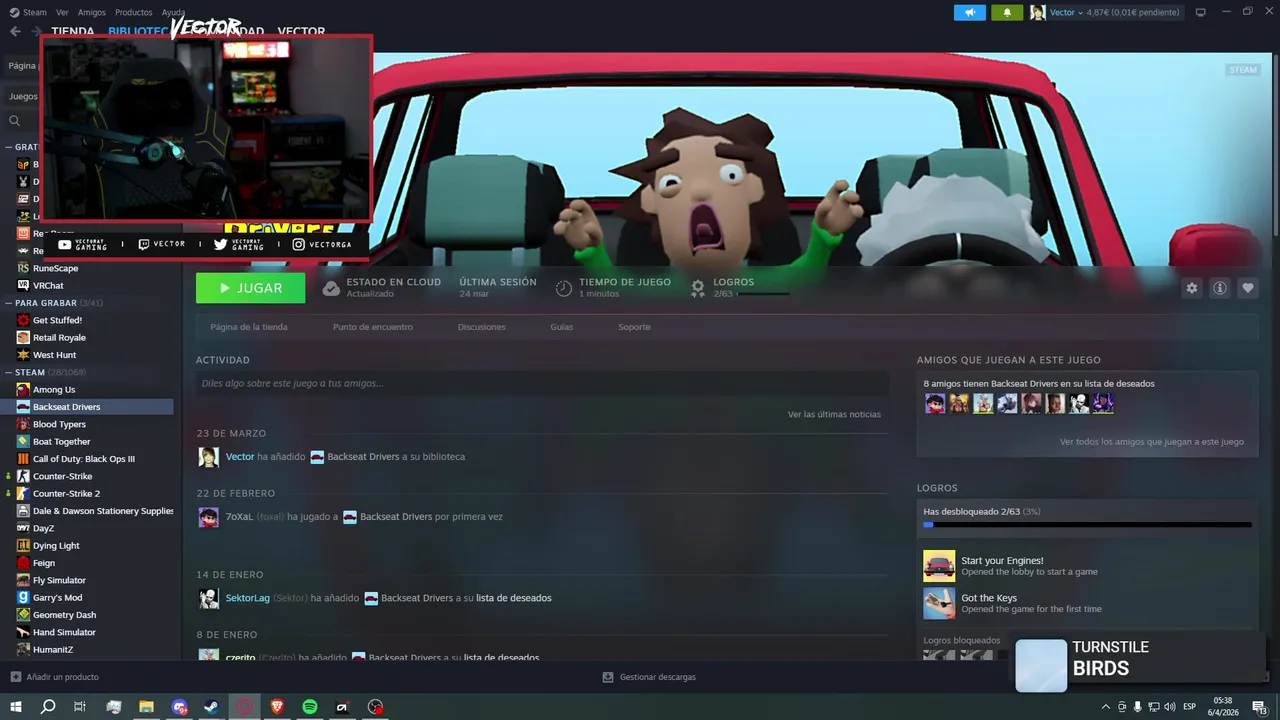
Task: Click Gestionar descargas
Action: click(658, 677)
